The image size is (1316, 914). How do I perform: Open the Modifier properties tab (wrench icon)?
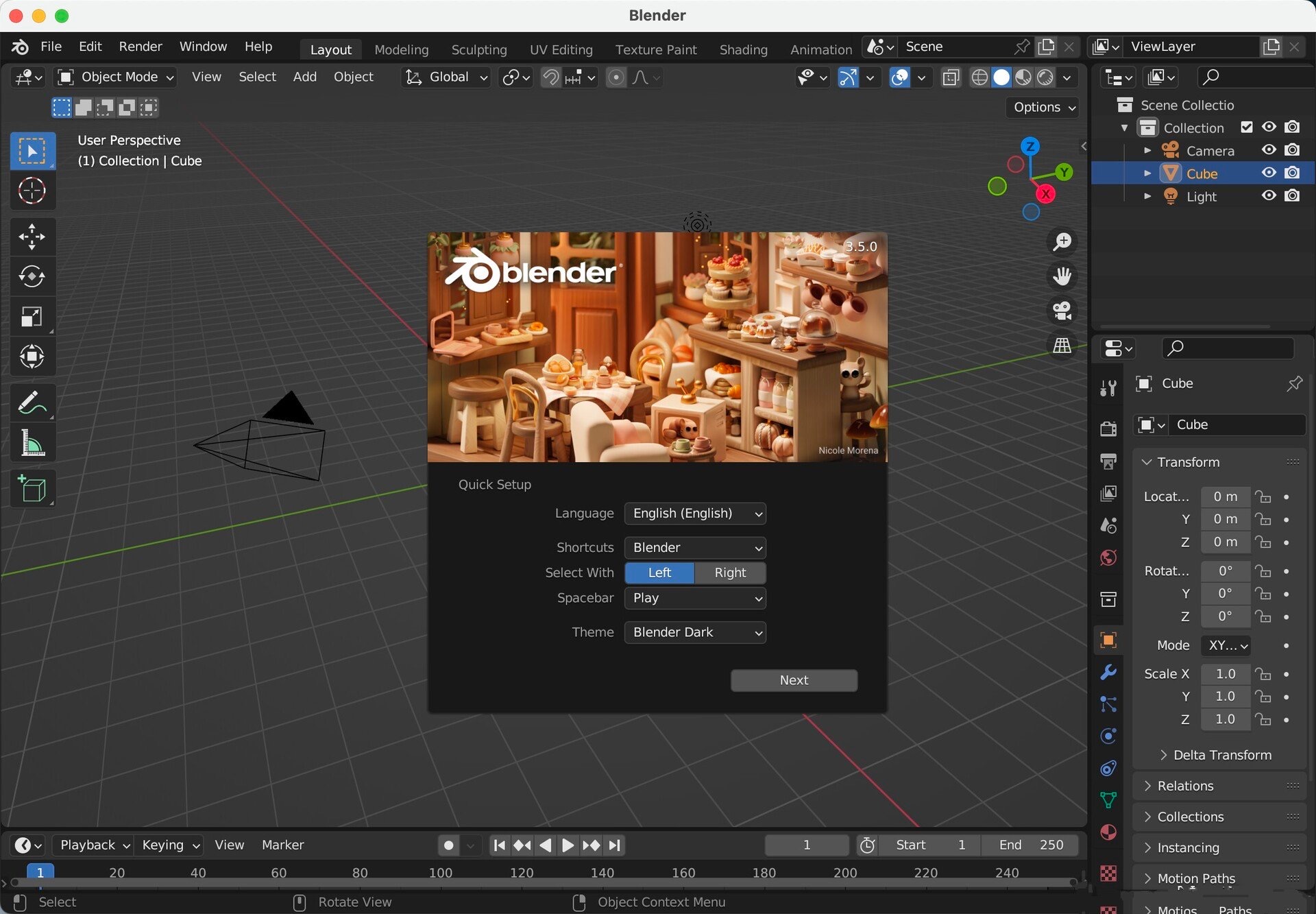click(x=1108, y=673)
